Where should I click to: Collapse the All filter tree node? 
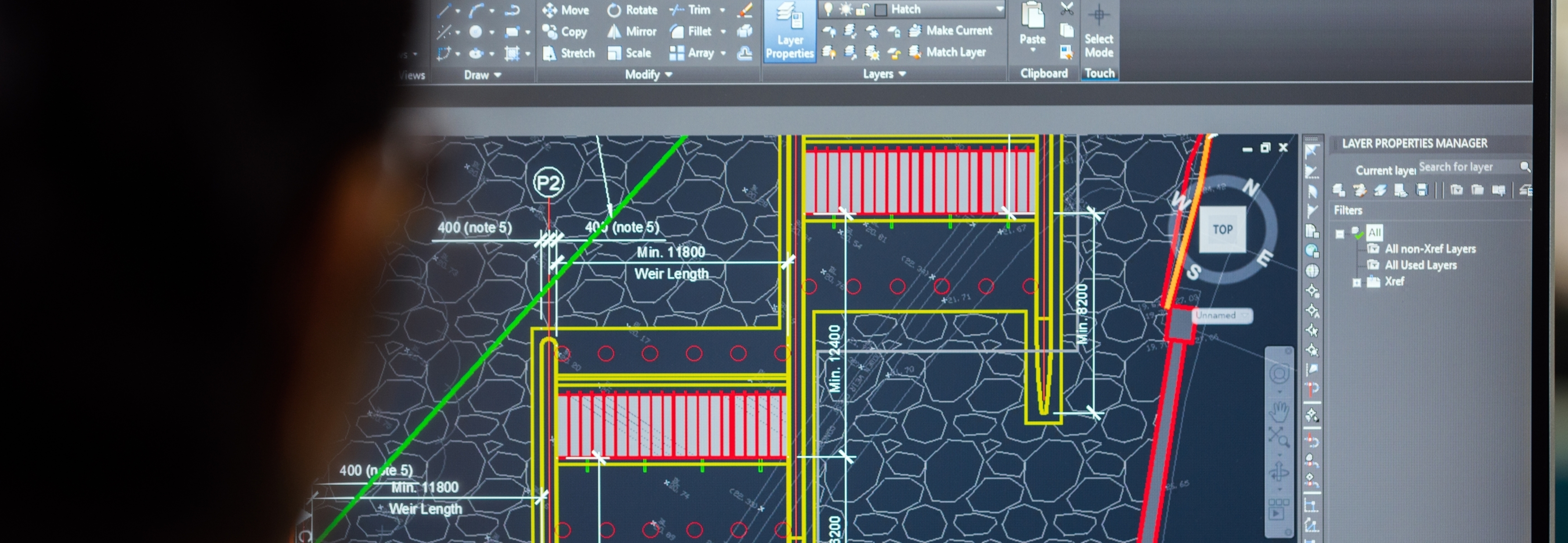(x=1340, y=233)
